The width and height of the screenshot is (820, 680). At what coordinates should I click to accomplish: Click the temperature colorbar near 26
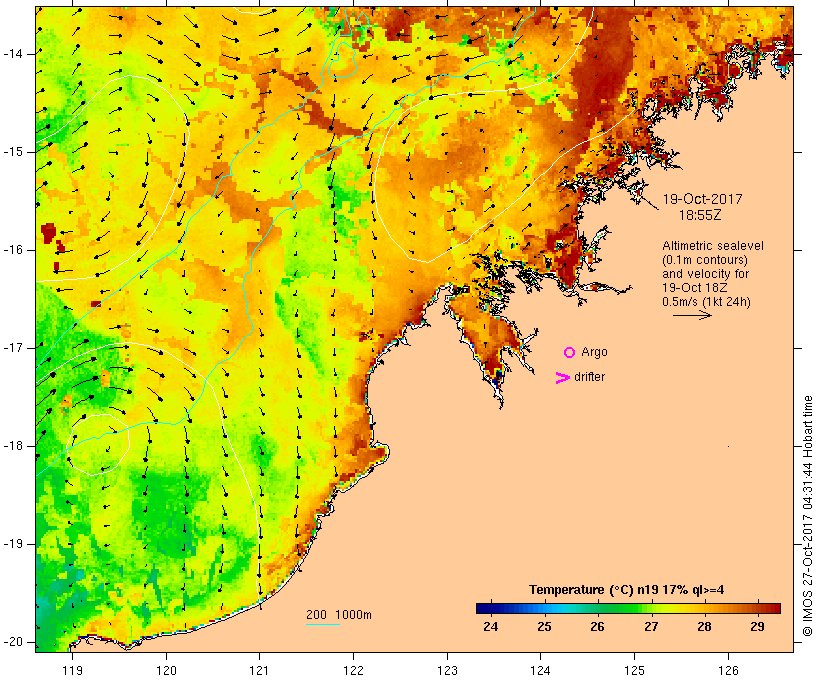(598, 608)
